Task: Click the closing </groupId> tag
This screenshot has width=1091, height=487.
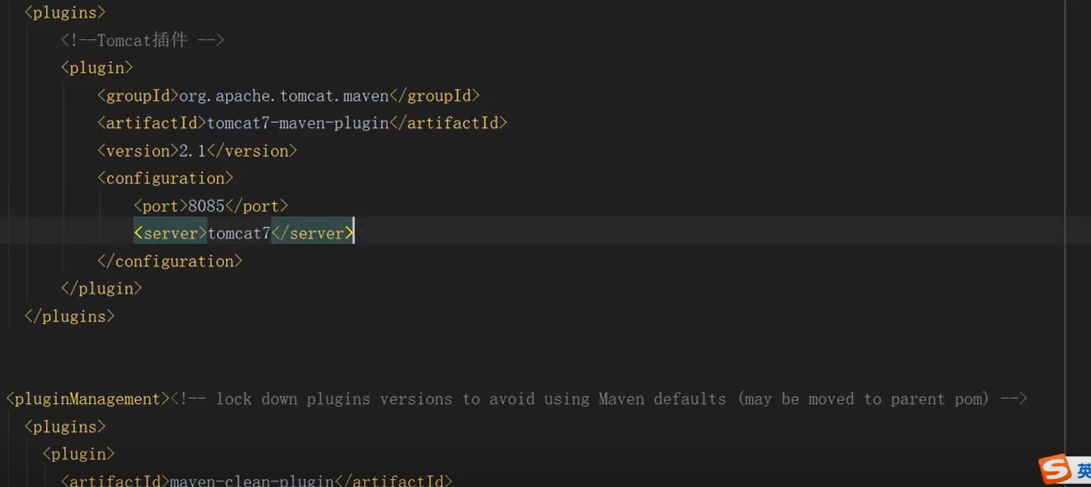Action: coord(434,95)
